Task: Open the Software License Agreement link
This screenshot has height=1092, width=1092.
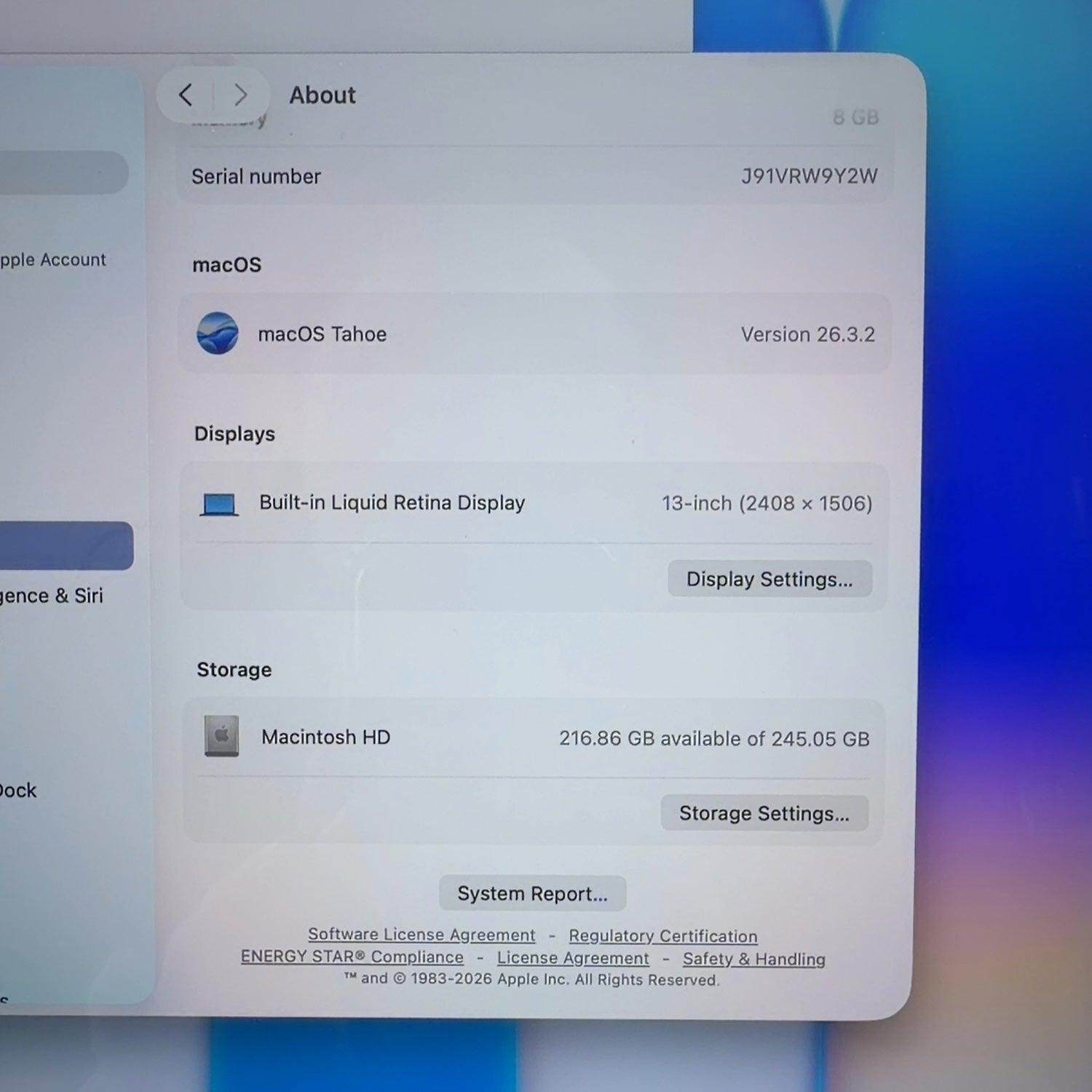Action: point(422,934)
